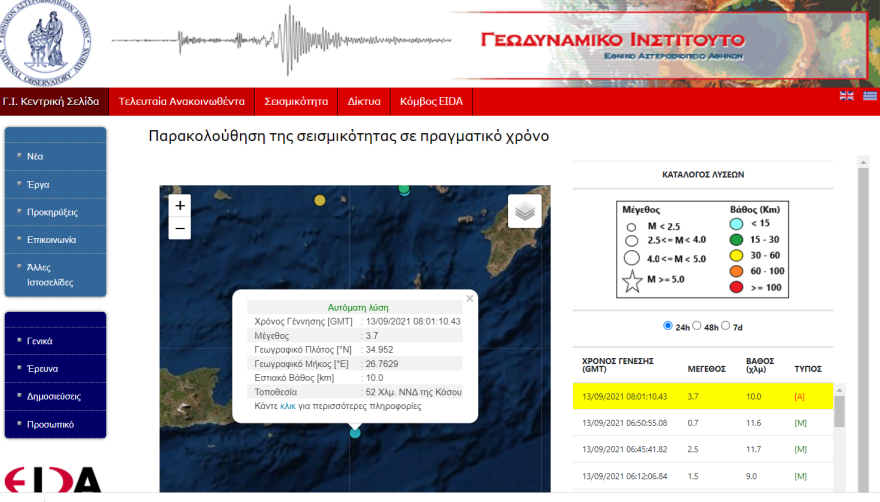
Task: Click the magnitude value 3.7 in popup
Action: tap(372, 336)
